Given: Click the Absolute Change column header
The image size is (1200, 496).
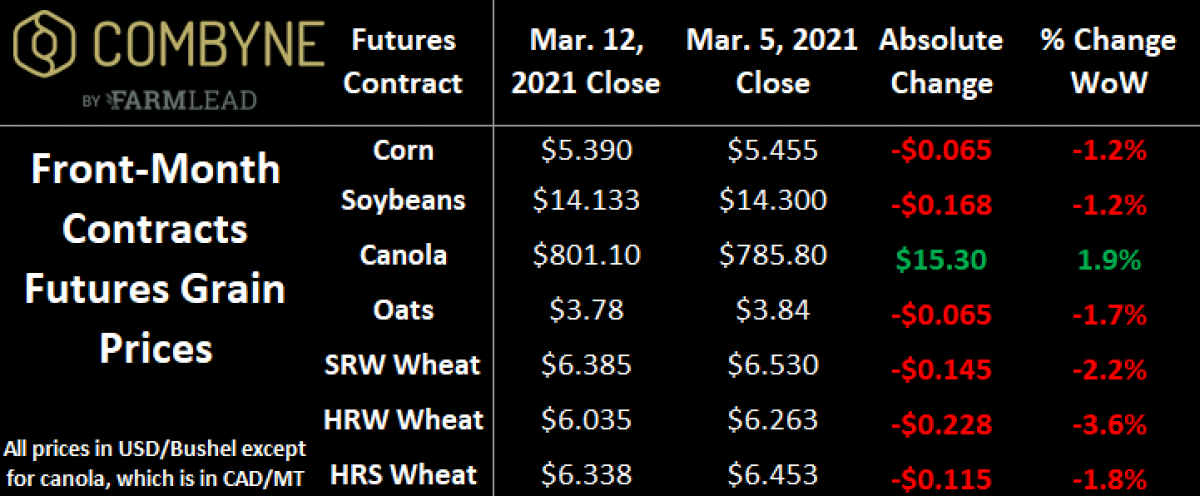Looking at the screenshot, I should pyautogui.click(x=940, y=61).
